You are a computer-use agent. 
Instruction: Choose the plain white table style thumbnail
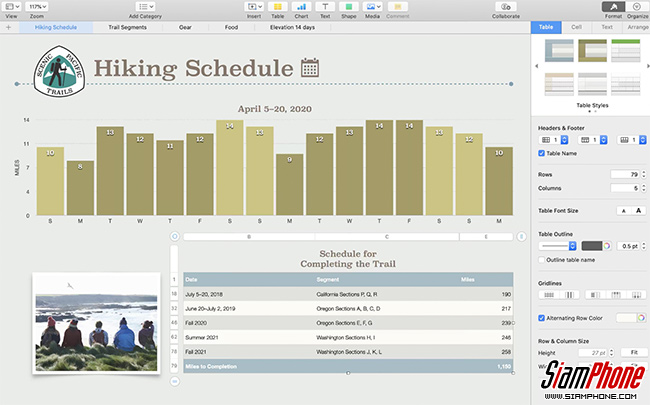click(x=626, y=84)
